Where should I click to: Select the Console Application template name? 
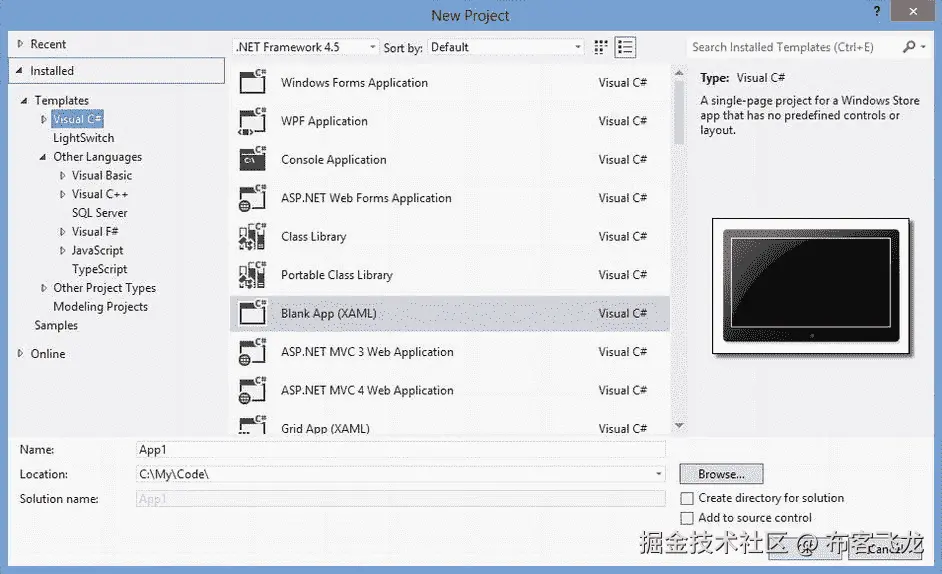tap(333, 159)
